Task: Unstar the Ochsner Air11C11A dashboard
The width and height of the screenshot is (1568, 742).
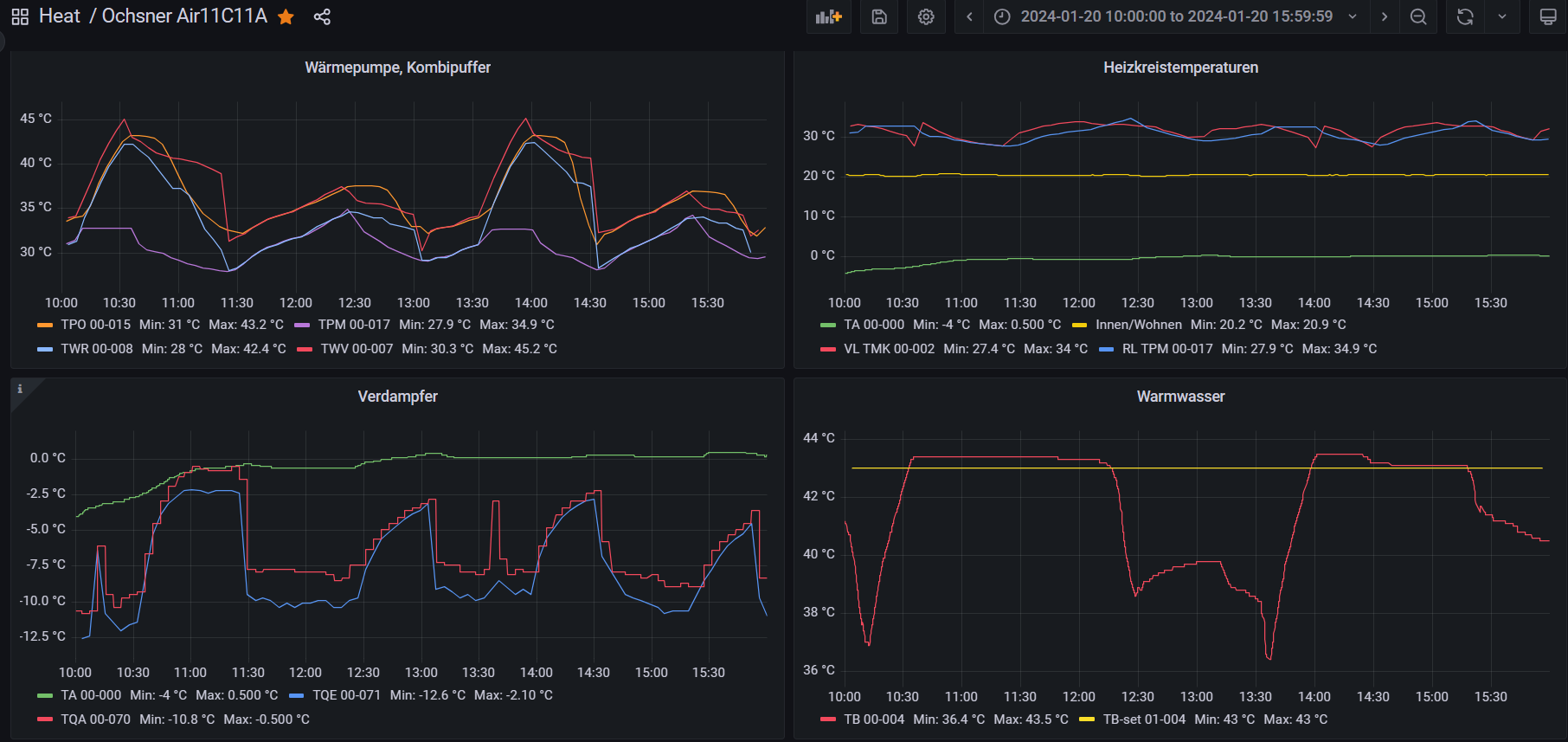Action: click(286, 16)
